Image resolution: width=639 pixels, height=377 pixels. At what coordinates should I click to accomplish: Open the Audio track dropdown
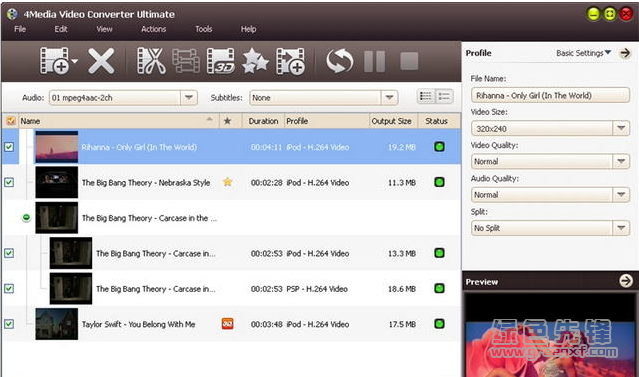click(189, 98)
